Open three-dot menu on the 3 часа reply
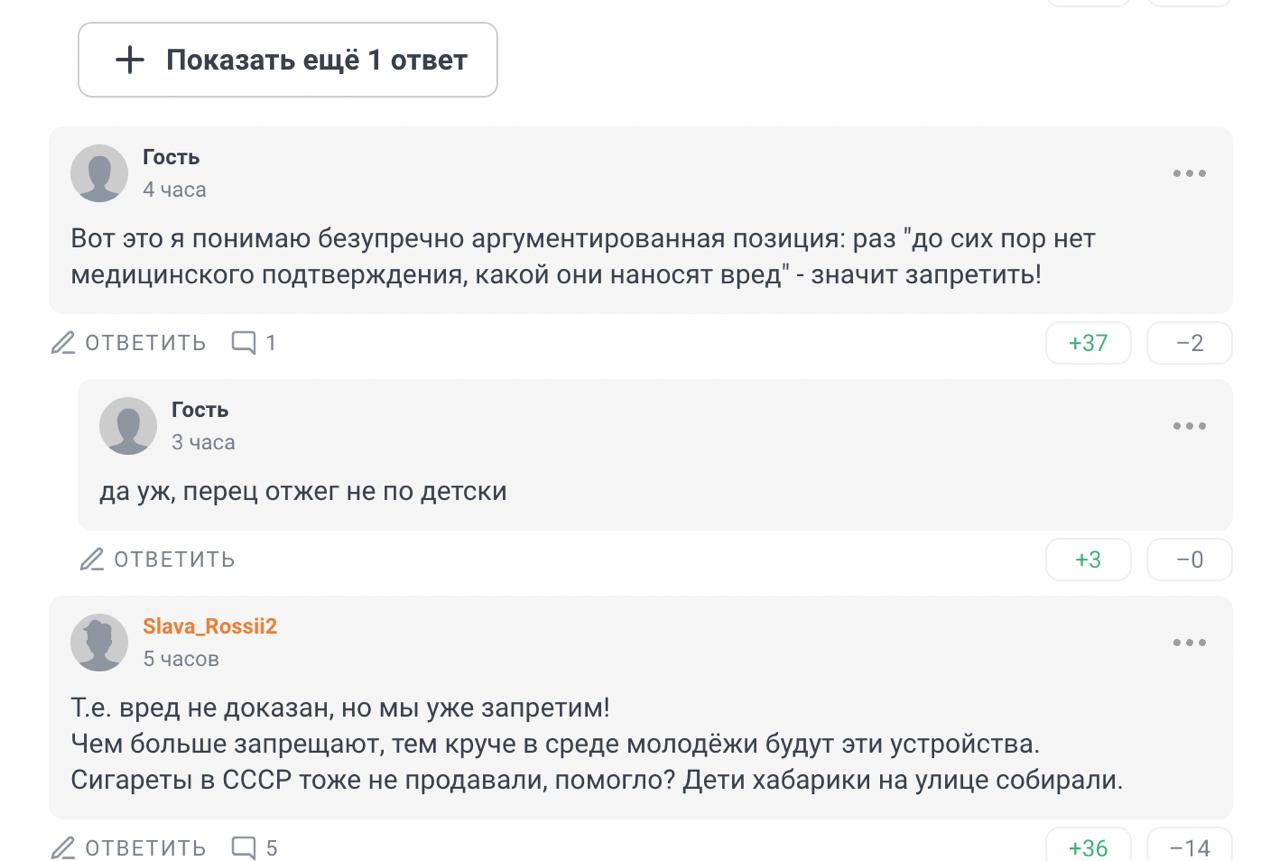Viewport: 1280px width, 861px height. 1189,427
